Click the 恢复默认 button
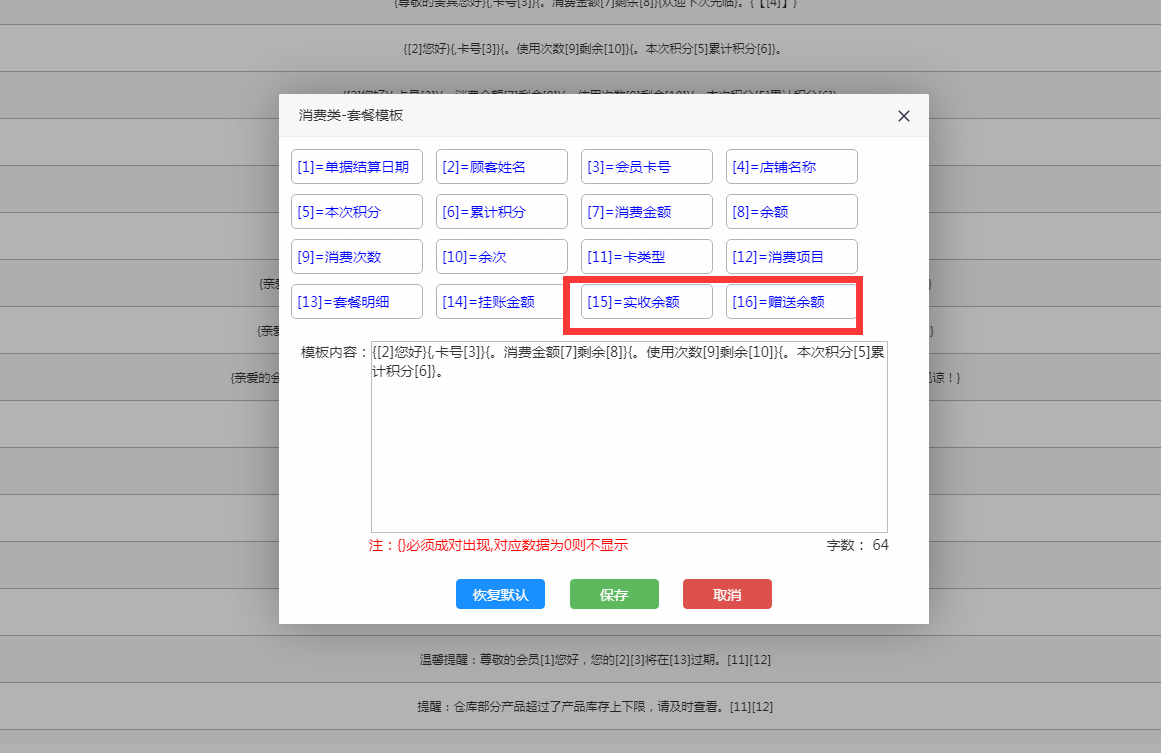 coord(501,595)
